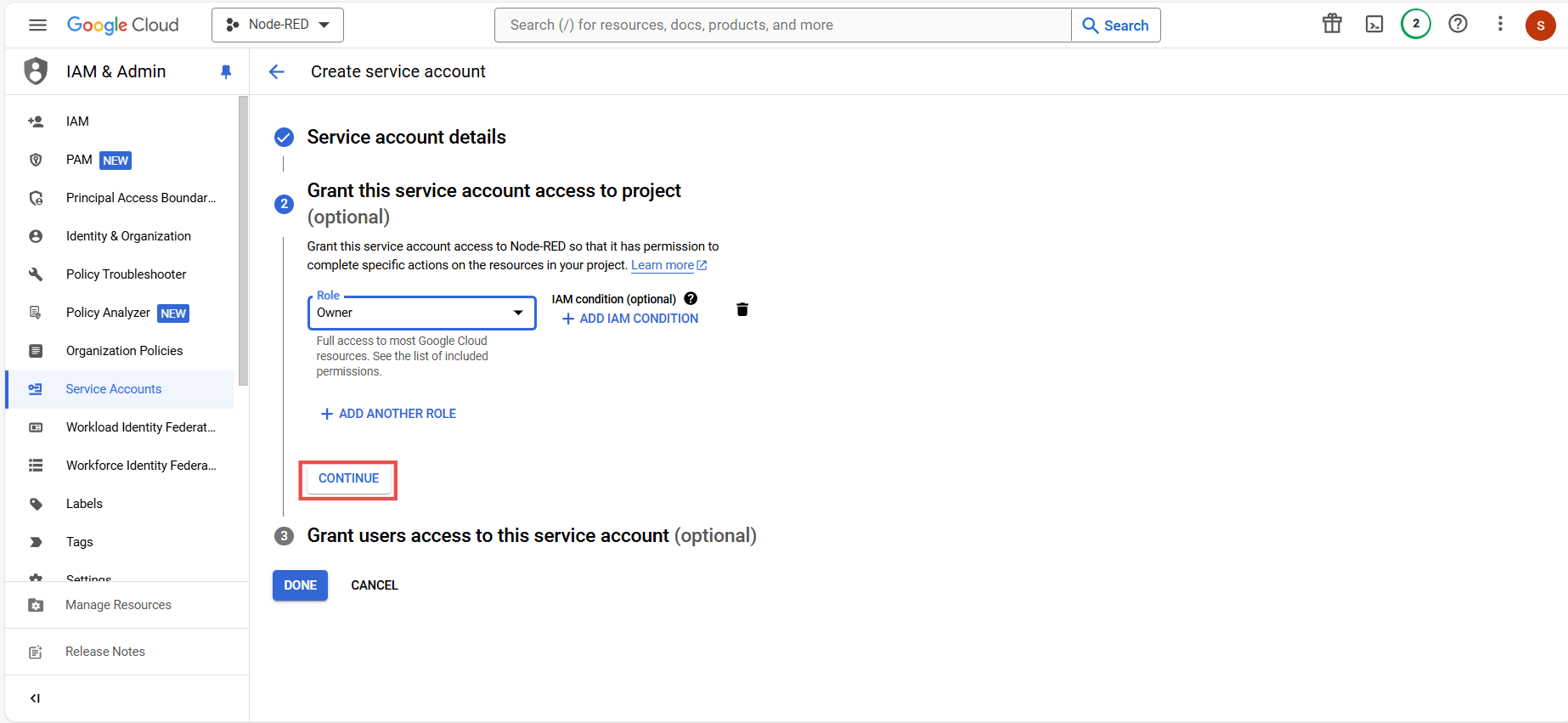
Task: Select Service Accounts in the sidebar
Action: 113,388
